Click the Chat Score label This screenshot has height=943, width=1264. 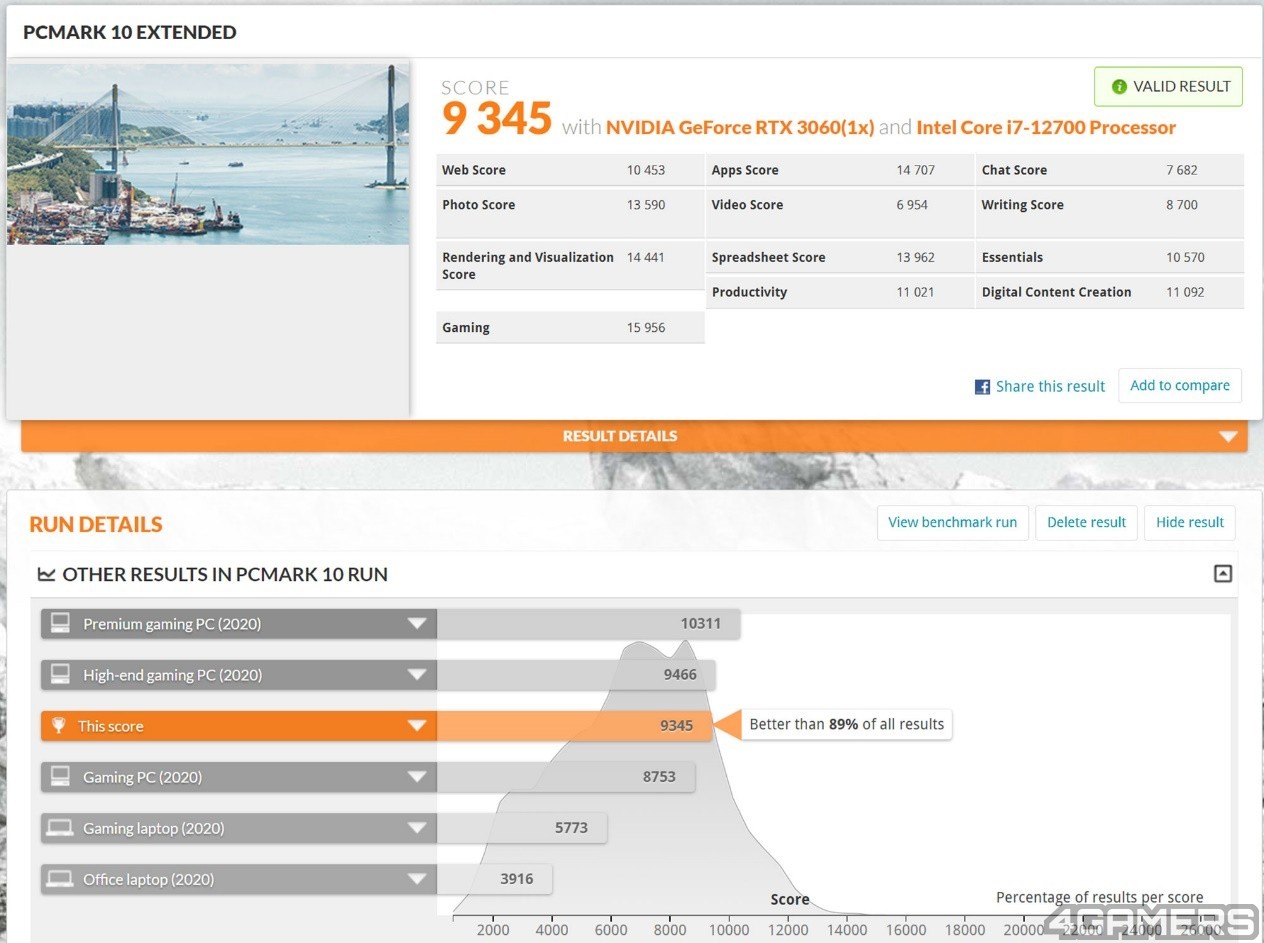pyautogui.click(x=1014, y=170)
